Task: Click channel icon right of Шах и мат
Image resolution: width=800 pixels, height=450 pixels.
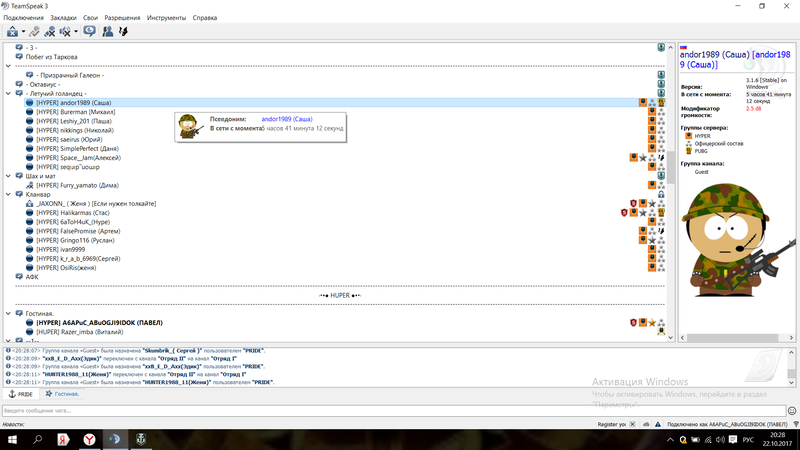Action: [x=661, y=176]
